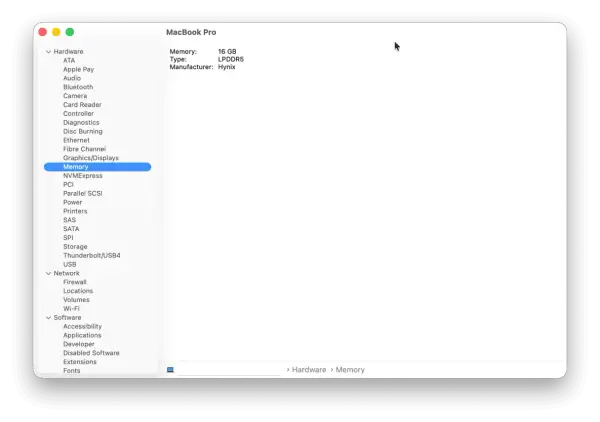The height and width of the screenshot is (422, 600).
Task: Open the Extensions entry
Action: [x=80, y=362]
